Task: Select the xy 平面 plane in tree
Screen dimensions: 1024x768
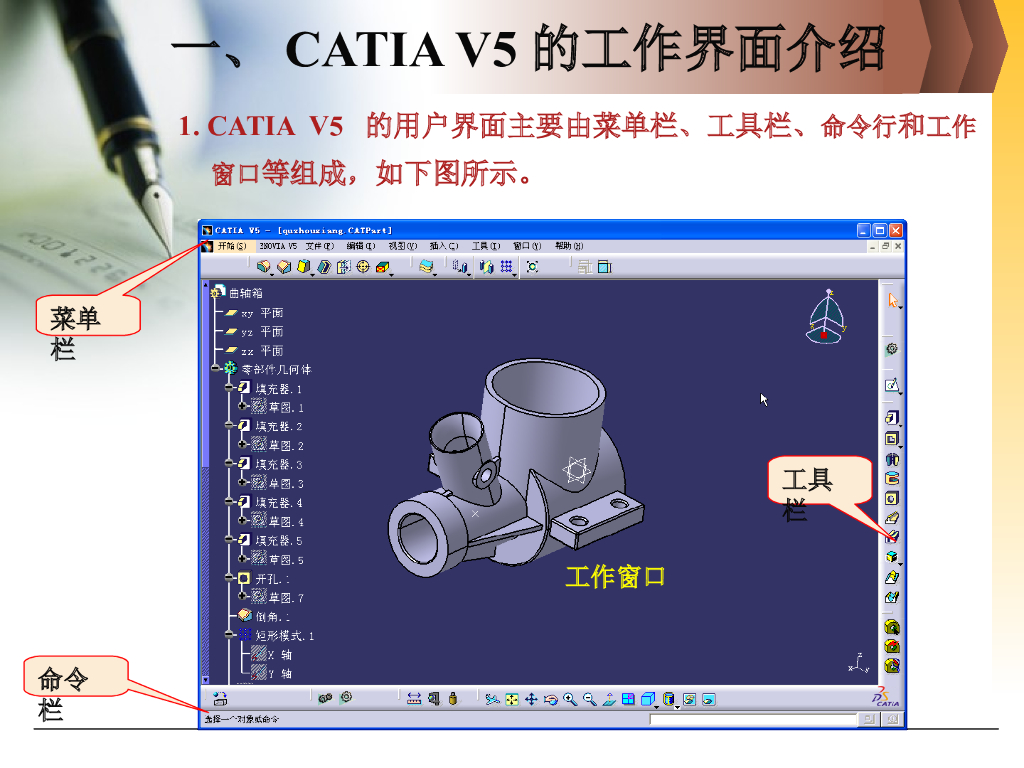Action: [x=254, y=313]
